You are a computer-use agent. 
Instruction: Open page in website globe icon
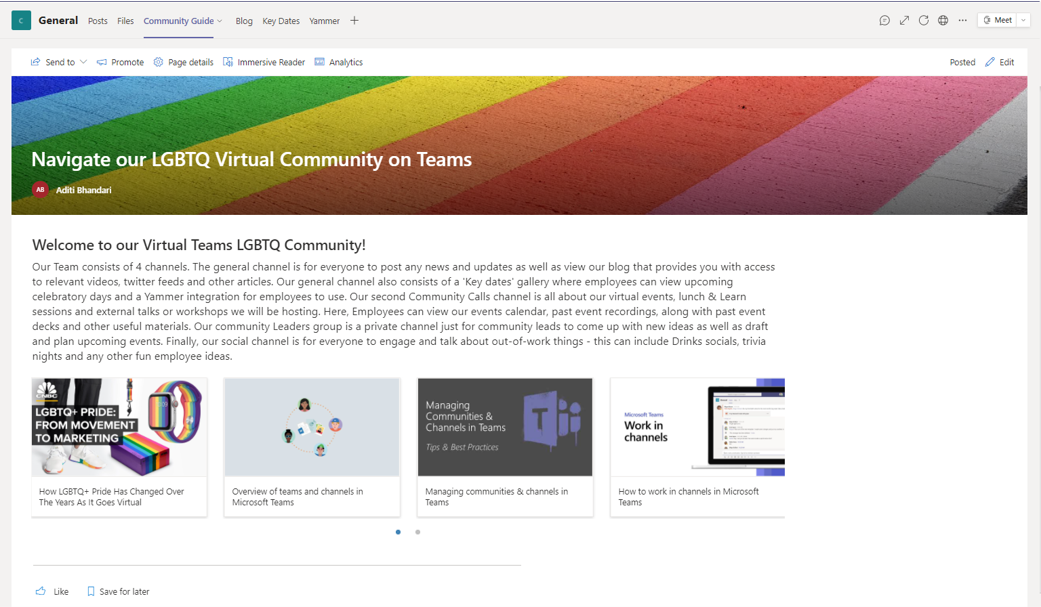(943, 21)
